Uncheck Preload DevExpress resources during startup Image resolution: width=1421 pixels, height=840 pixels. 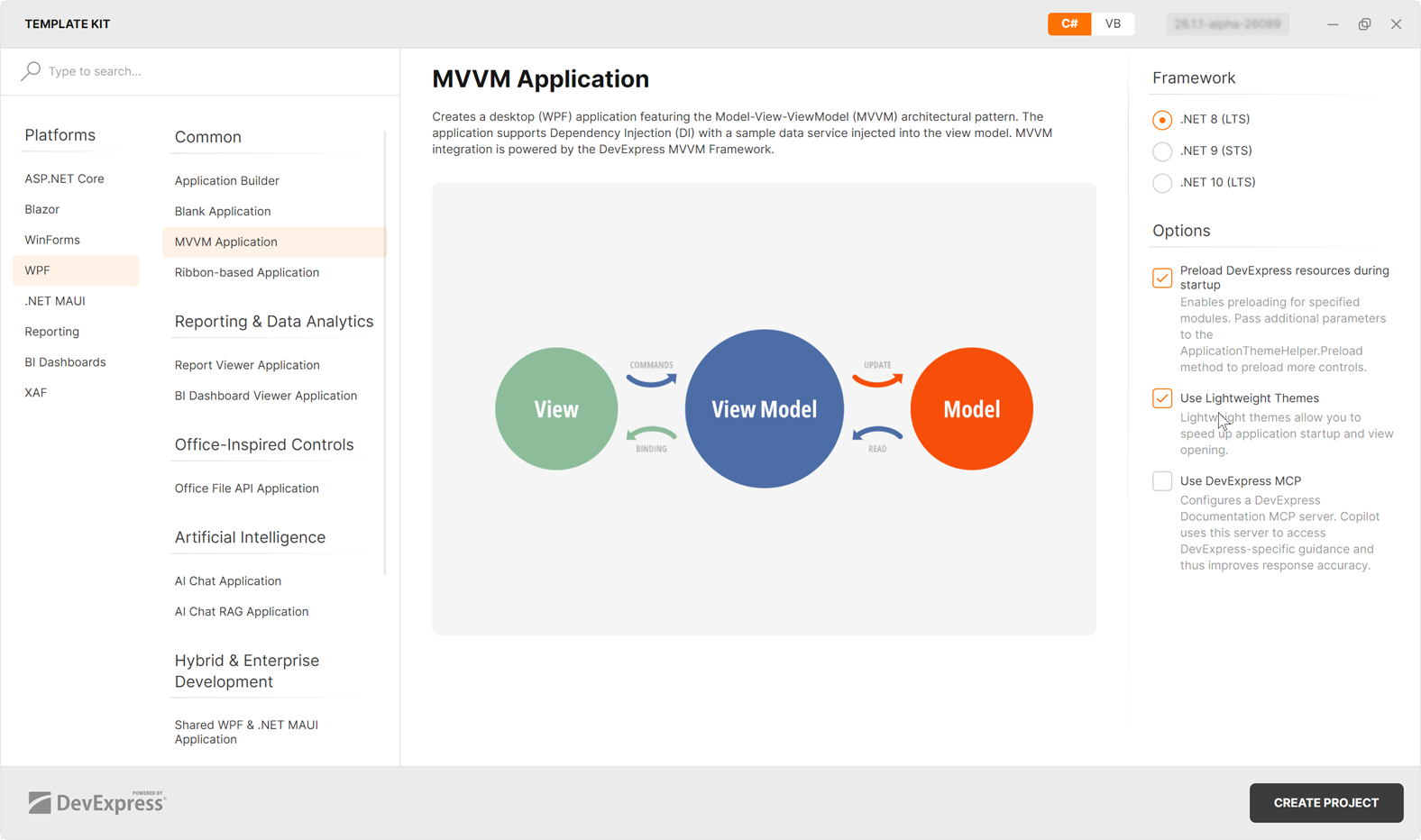pyautogui.click(x=1162, y=278)
